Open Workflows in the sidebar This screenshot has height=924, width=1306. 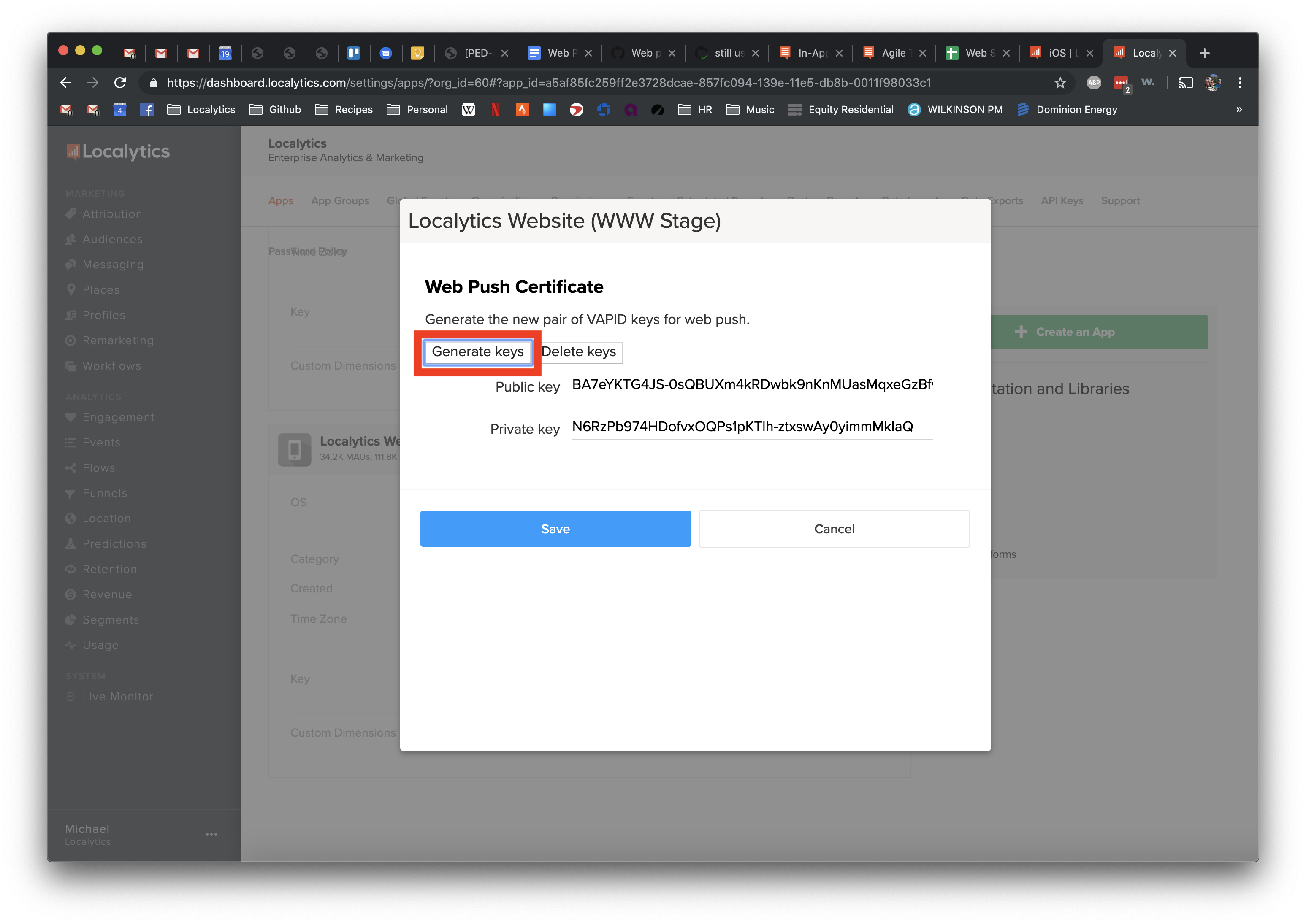click(x=103, y=366)
